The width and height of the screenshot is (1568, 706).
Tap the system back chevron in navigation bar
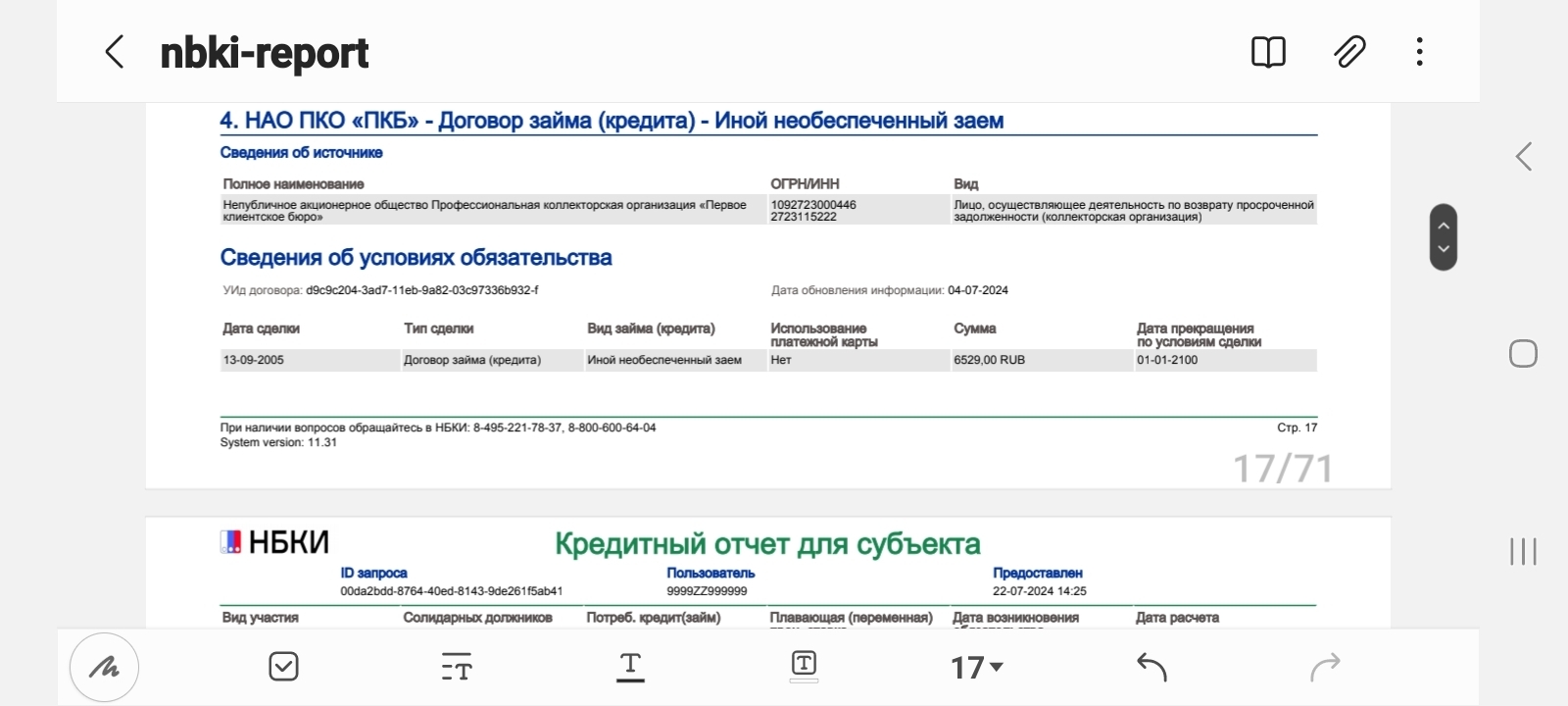pos(1524,157)
